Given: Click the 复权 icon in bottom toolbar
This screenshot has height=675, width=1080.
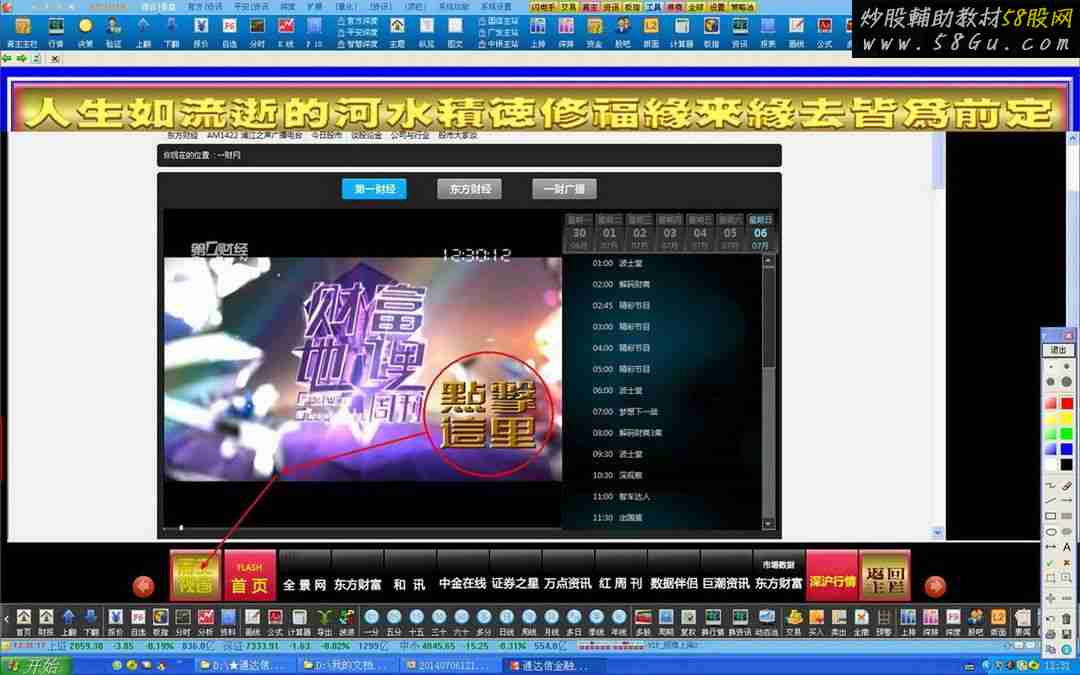Looking at the screenshot, I should [688, 621].
